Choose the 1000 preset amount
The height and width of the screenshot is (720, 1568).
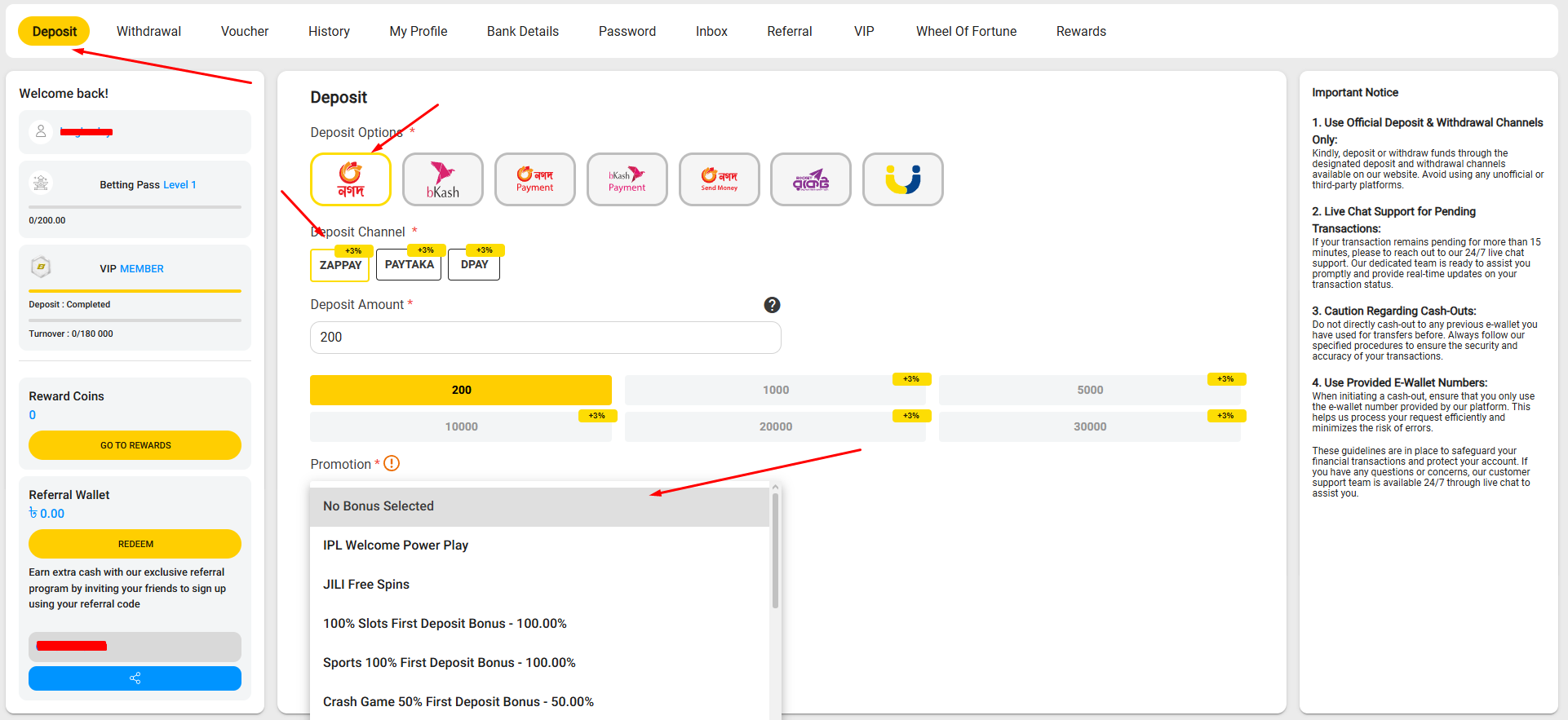click(x=775, y=390)
